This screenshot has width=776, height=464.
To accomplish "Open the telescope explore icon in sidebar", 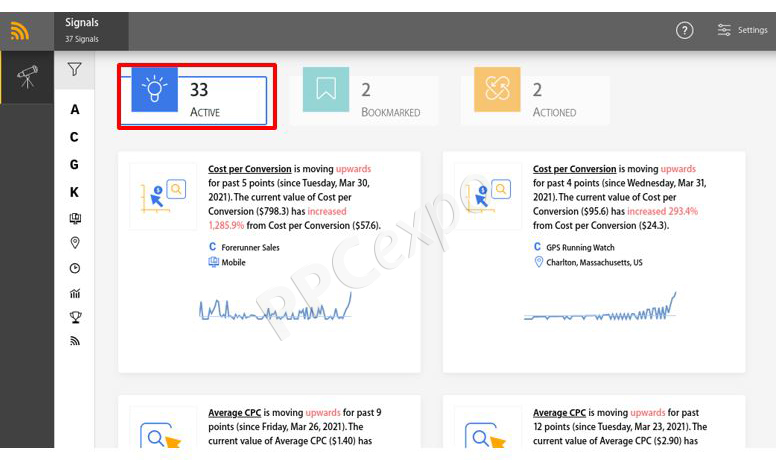I will click(x=27, y=77).
